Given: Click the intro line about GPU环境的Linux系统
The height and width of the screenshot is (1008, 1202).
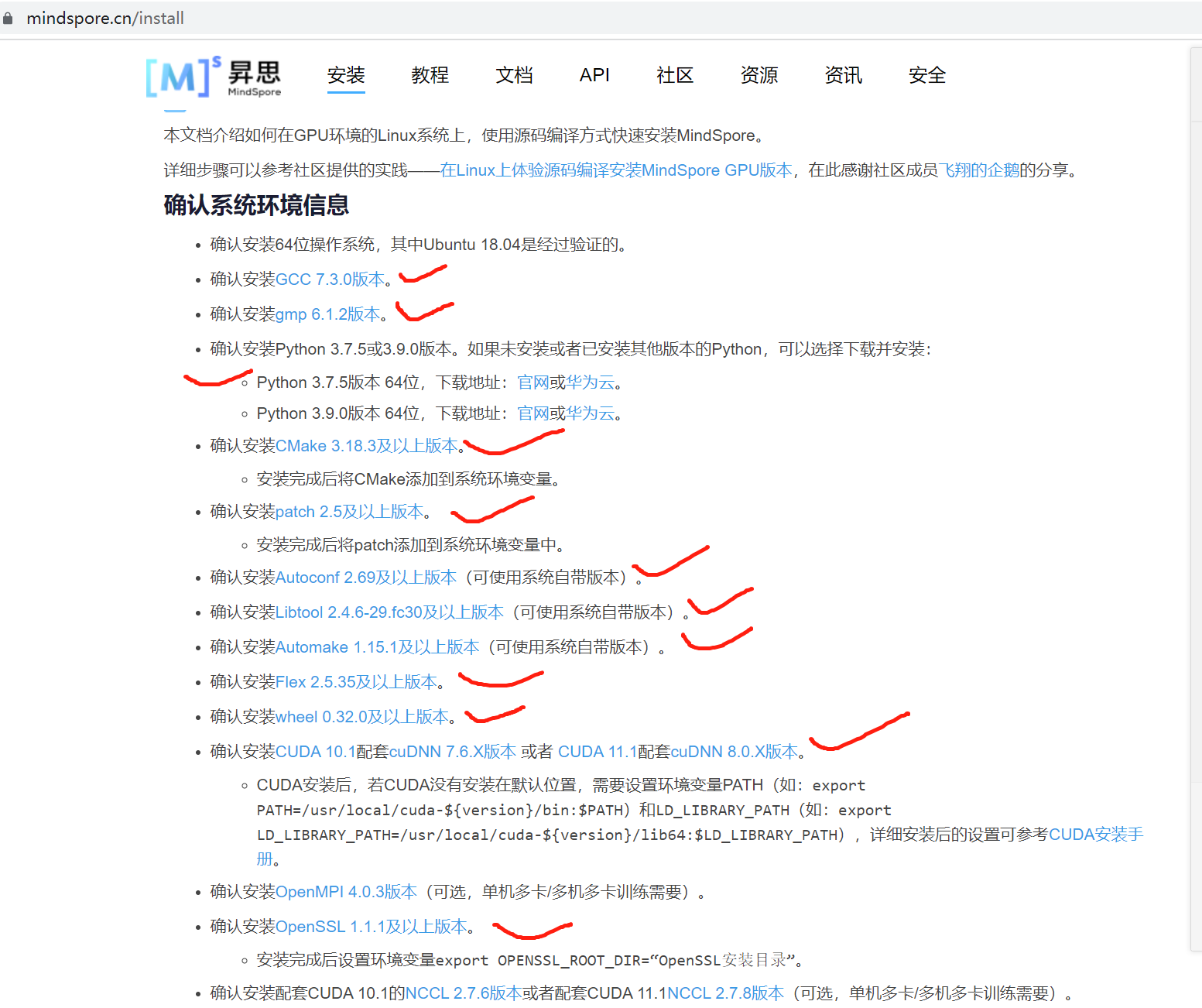Looking at the screenshot, I should point(467,135).
